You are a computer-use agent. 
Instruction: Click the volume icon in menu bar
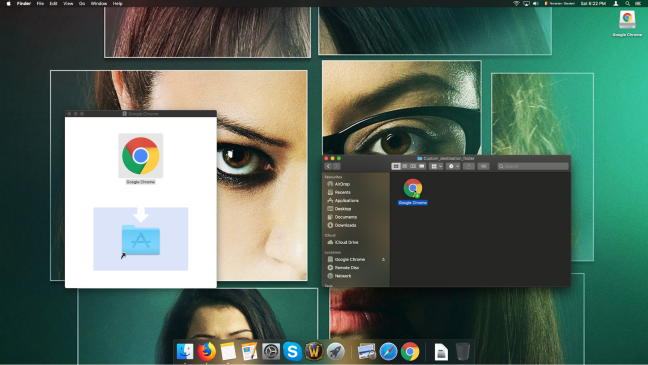tap(536, 3)
